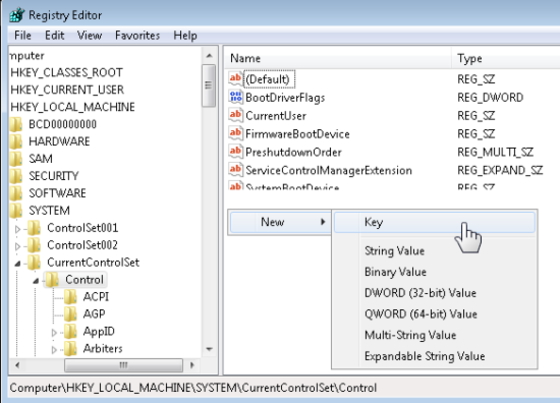The width and height of the screenshot is (560, 403).
Task: Open the View menu
Action: [90, 35]
